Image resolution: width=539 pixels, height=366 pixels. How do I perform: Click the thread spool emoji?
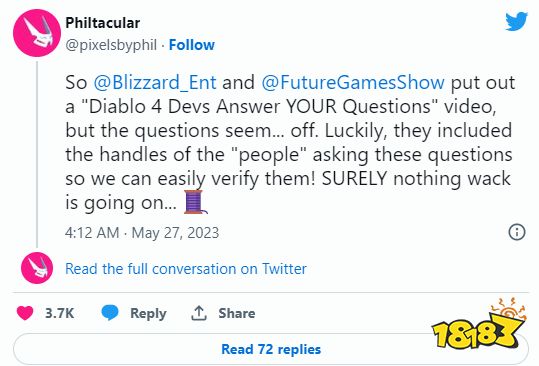click(x=195, y=202)
